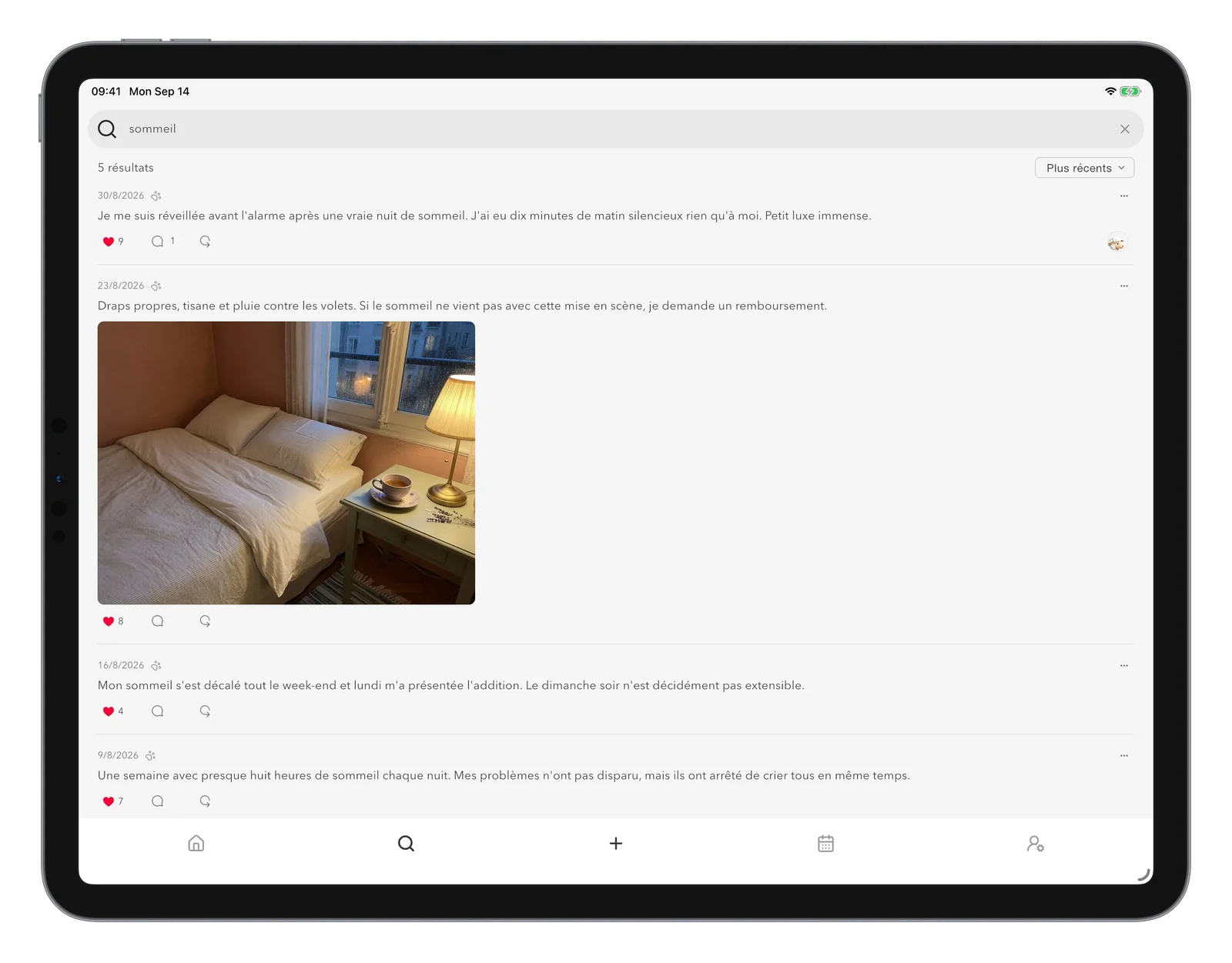Repost the 9/8/2026 post
1232x963 pixels.
(205, 801)
